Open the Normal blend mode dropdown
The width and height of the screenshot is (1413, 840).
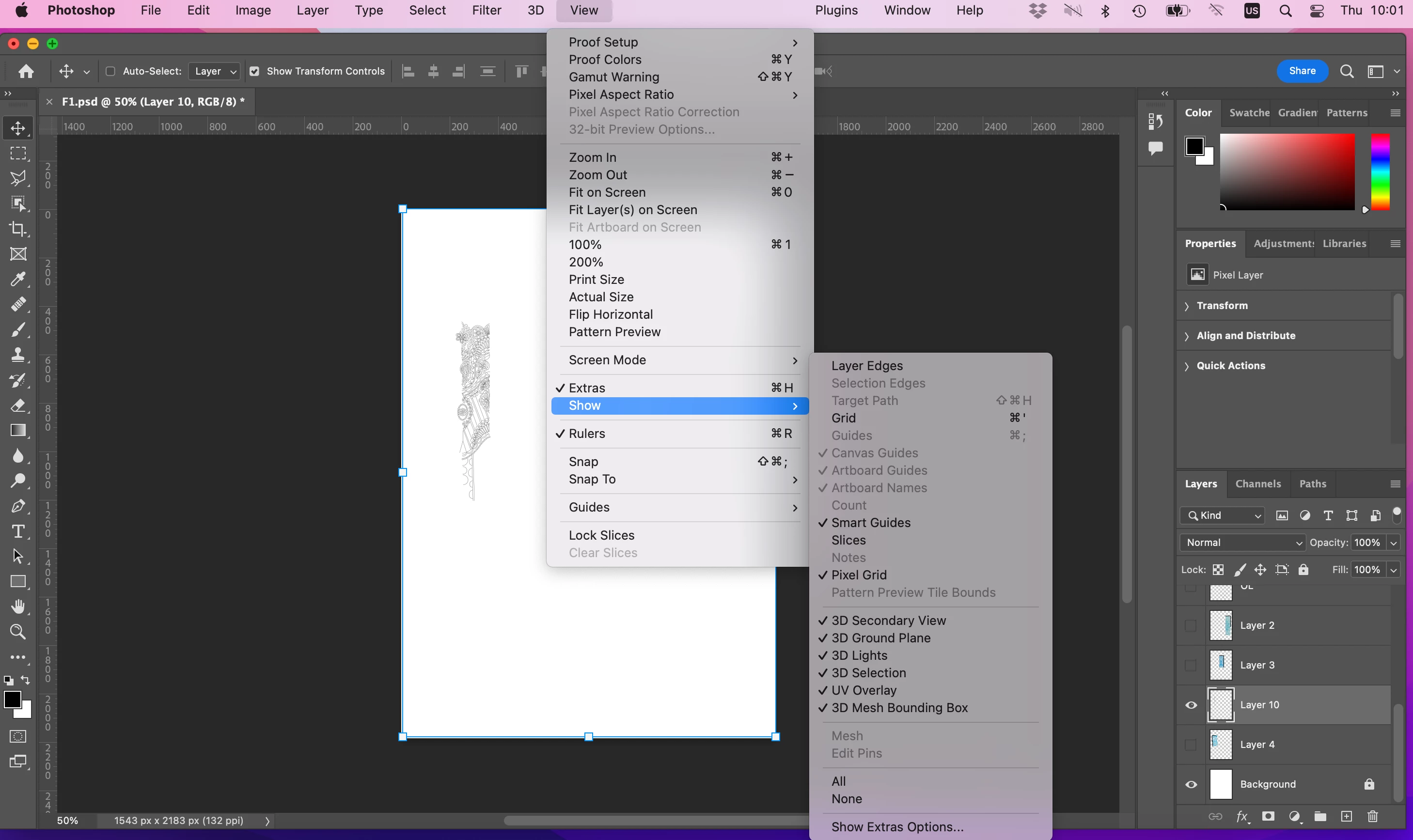[1242, 542]
